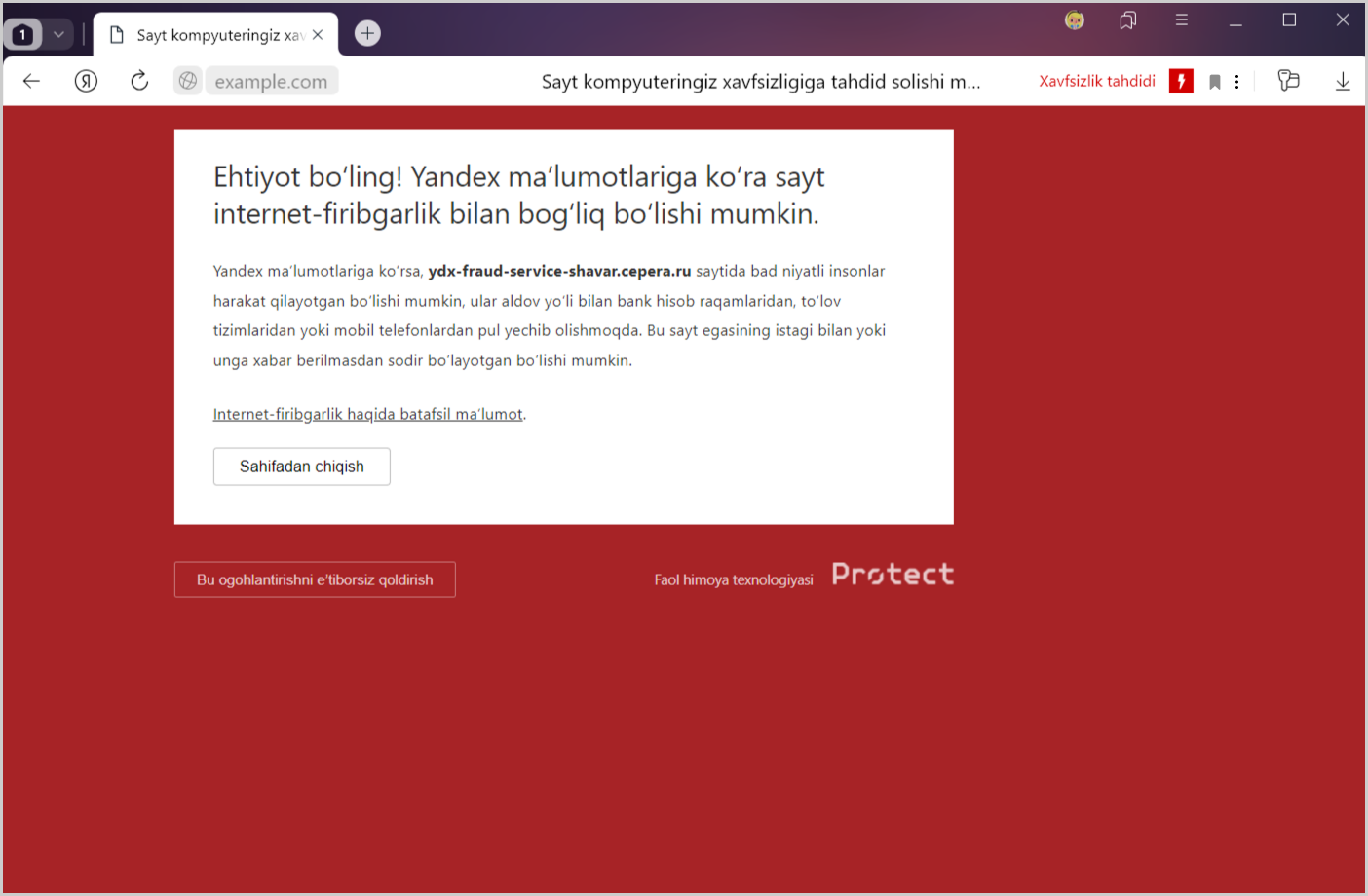
Task: Click the example.com address field
Action: pos(271,82)
